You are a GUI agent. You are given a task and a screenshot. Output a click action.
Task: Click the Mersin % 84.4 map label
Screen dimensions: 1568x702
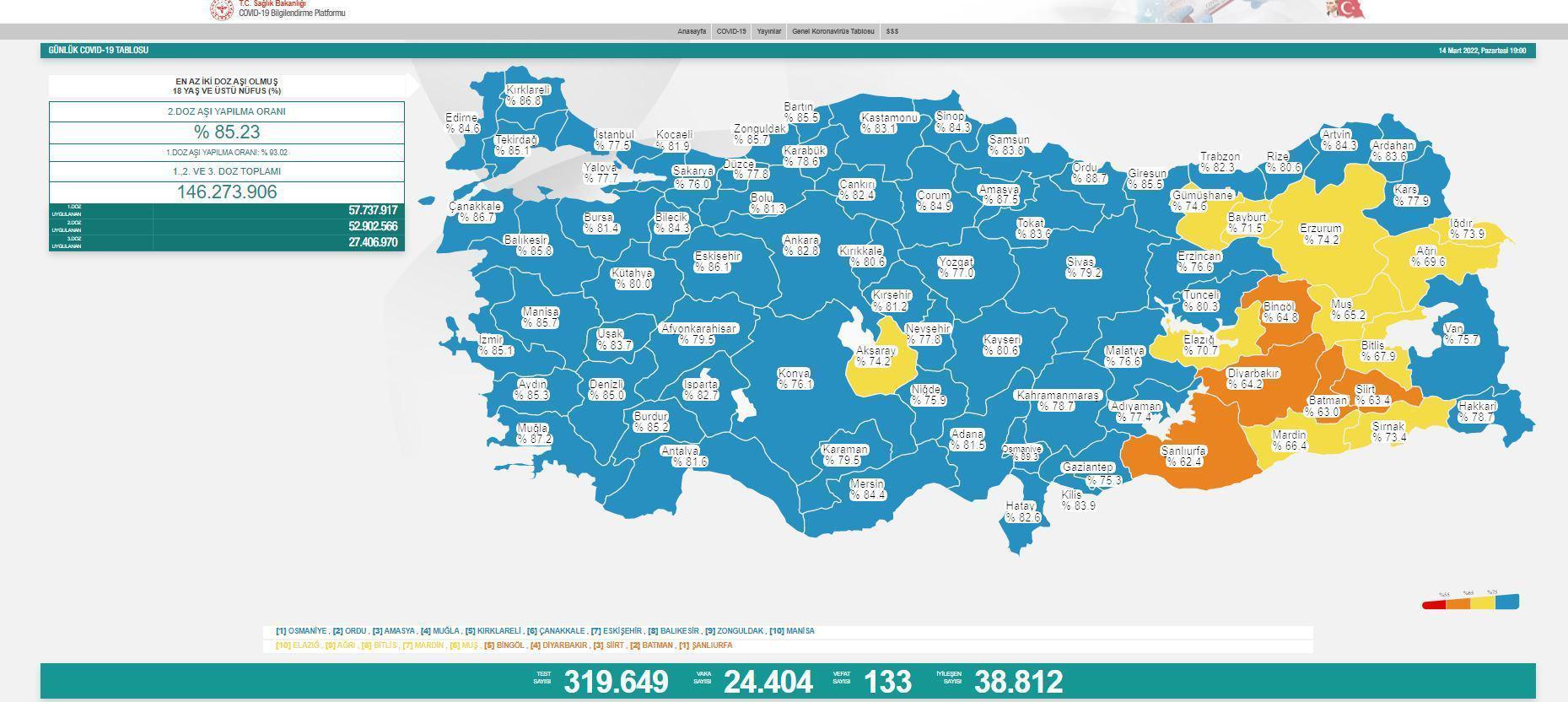(867, 489)
